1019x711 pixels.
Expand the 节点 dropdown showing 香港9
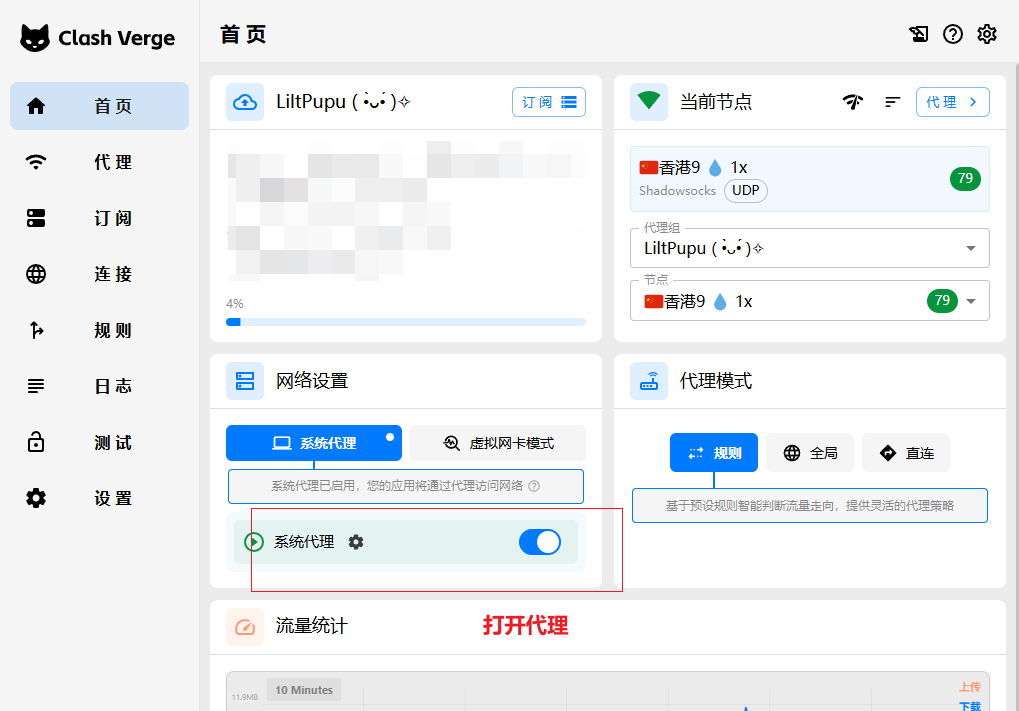pos(970,301)
